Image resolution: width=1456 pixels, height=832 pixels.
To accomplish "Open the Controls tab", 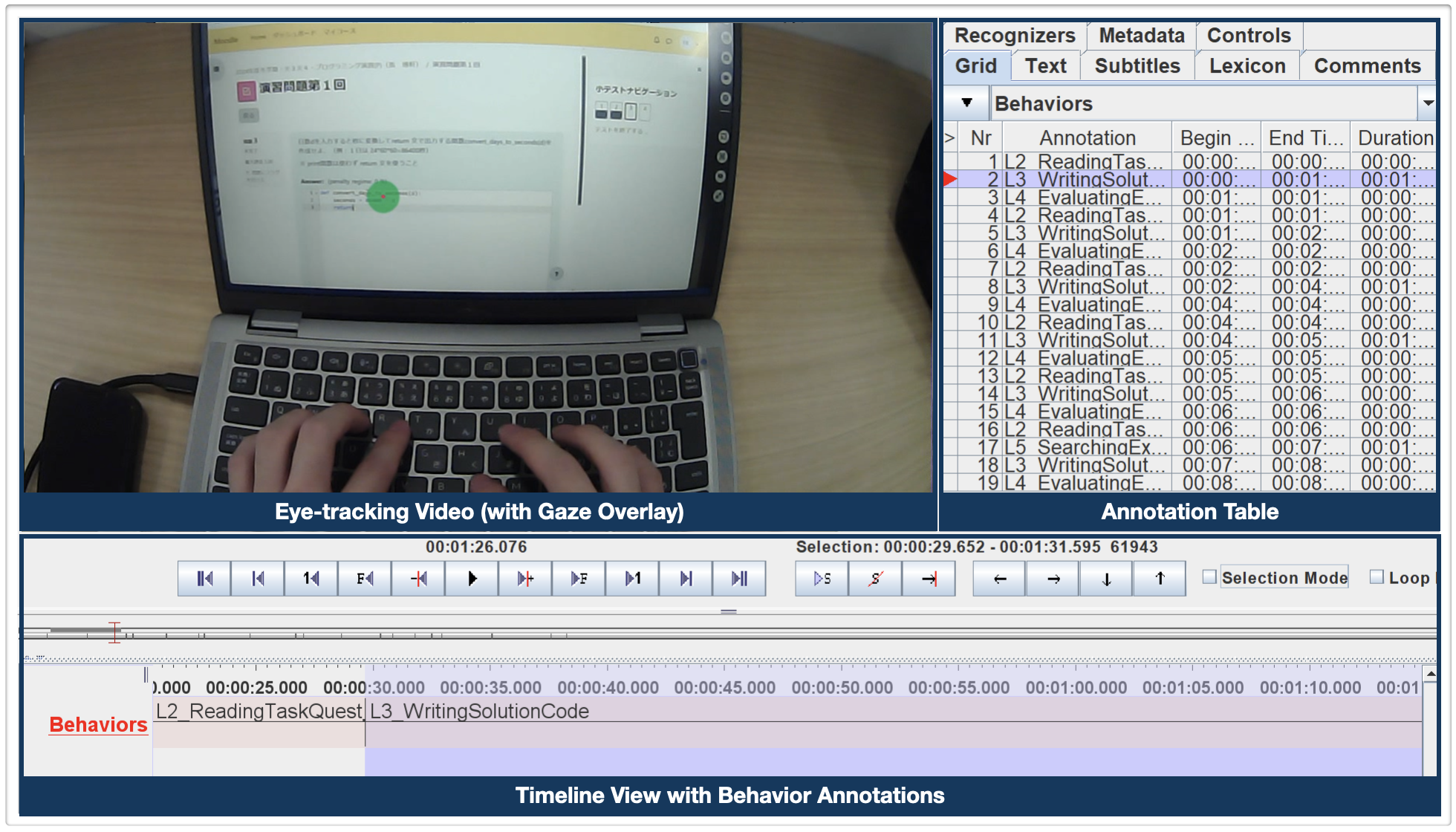I will (1249, 36).
